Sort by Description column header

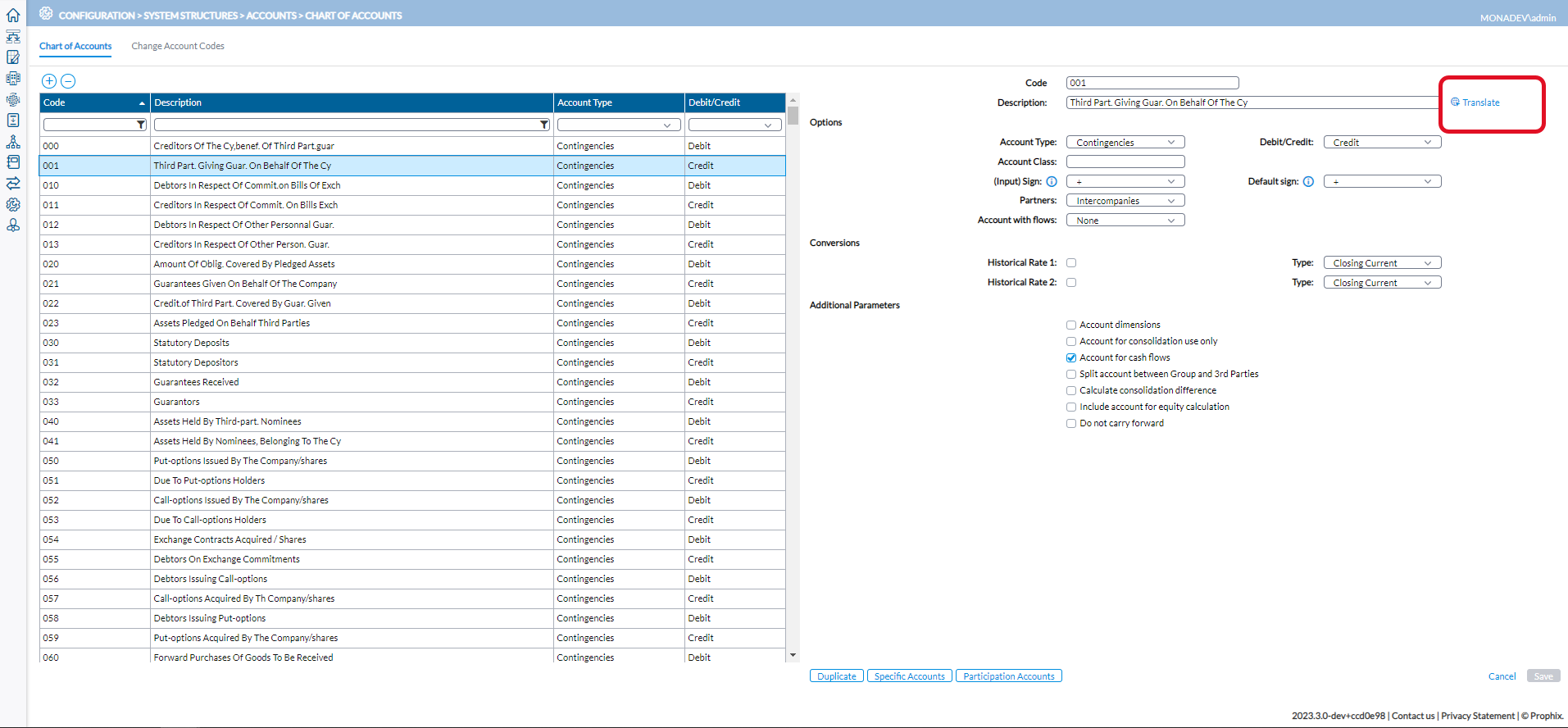[352, 102]
